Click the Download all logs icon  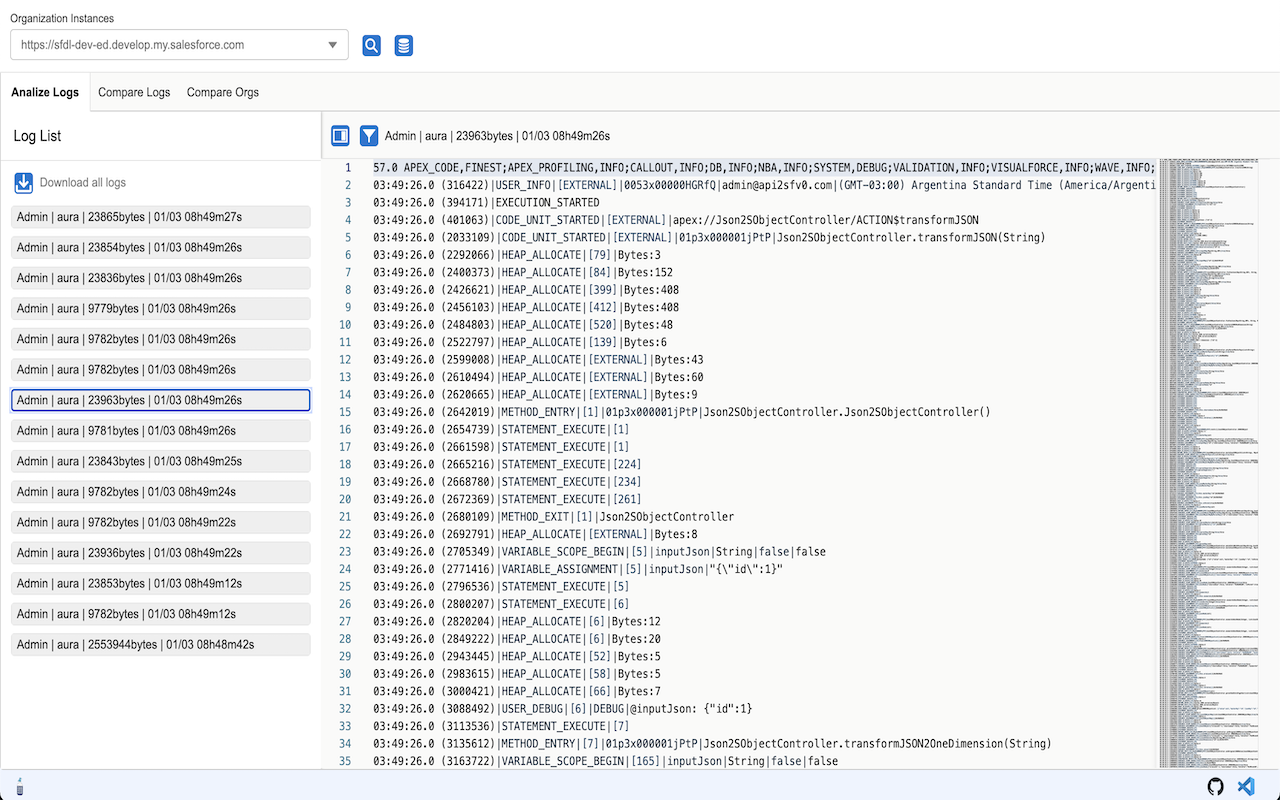[x=24, y=183]
